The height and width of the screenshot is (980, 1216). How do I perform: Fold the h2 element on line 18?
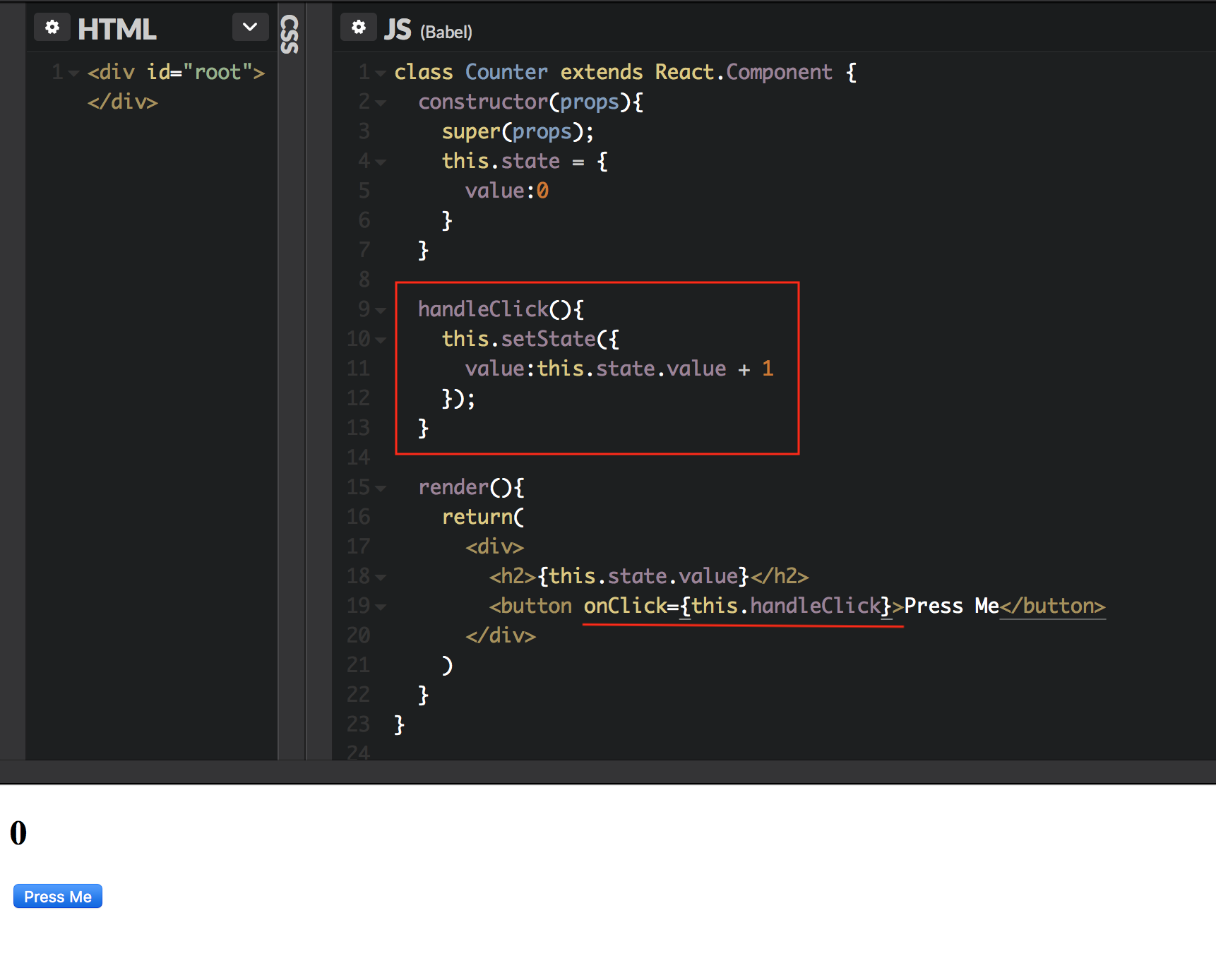381,577
